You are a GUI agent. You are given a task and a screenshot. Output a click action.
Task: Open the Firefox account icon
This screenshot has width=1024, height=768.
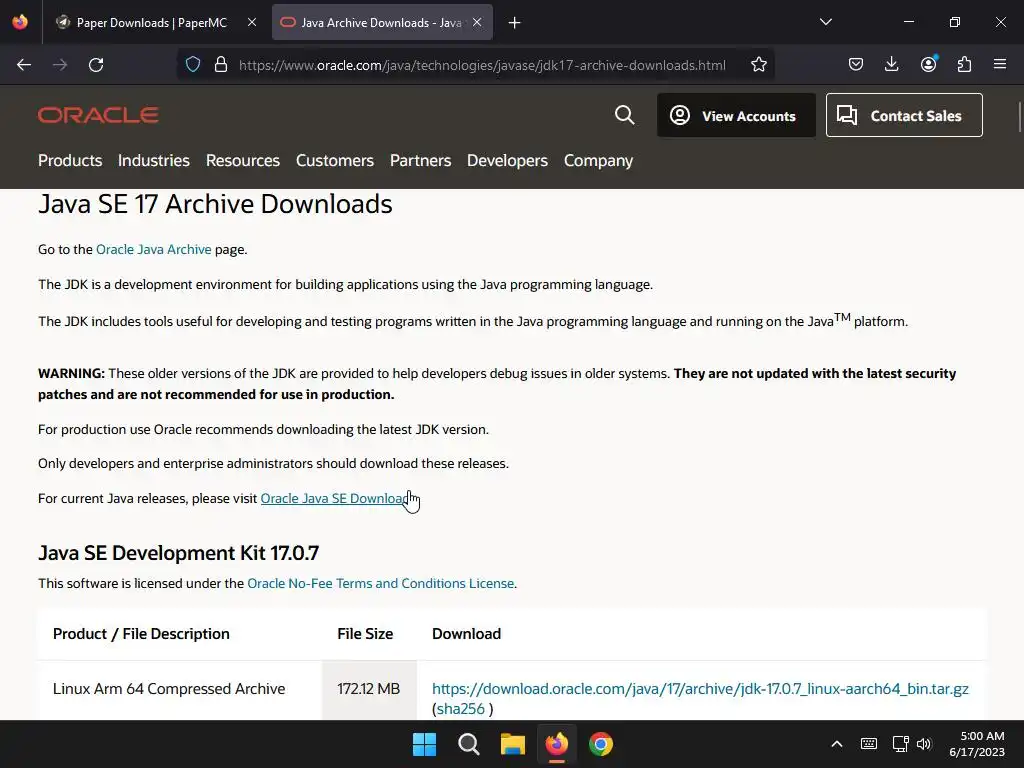pyautogui.click(x=928, y=64)
